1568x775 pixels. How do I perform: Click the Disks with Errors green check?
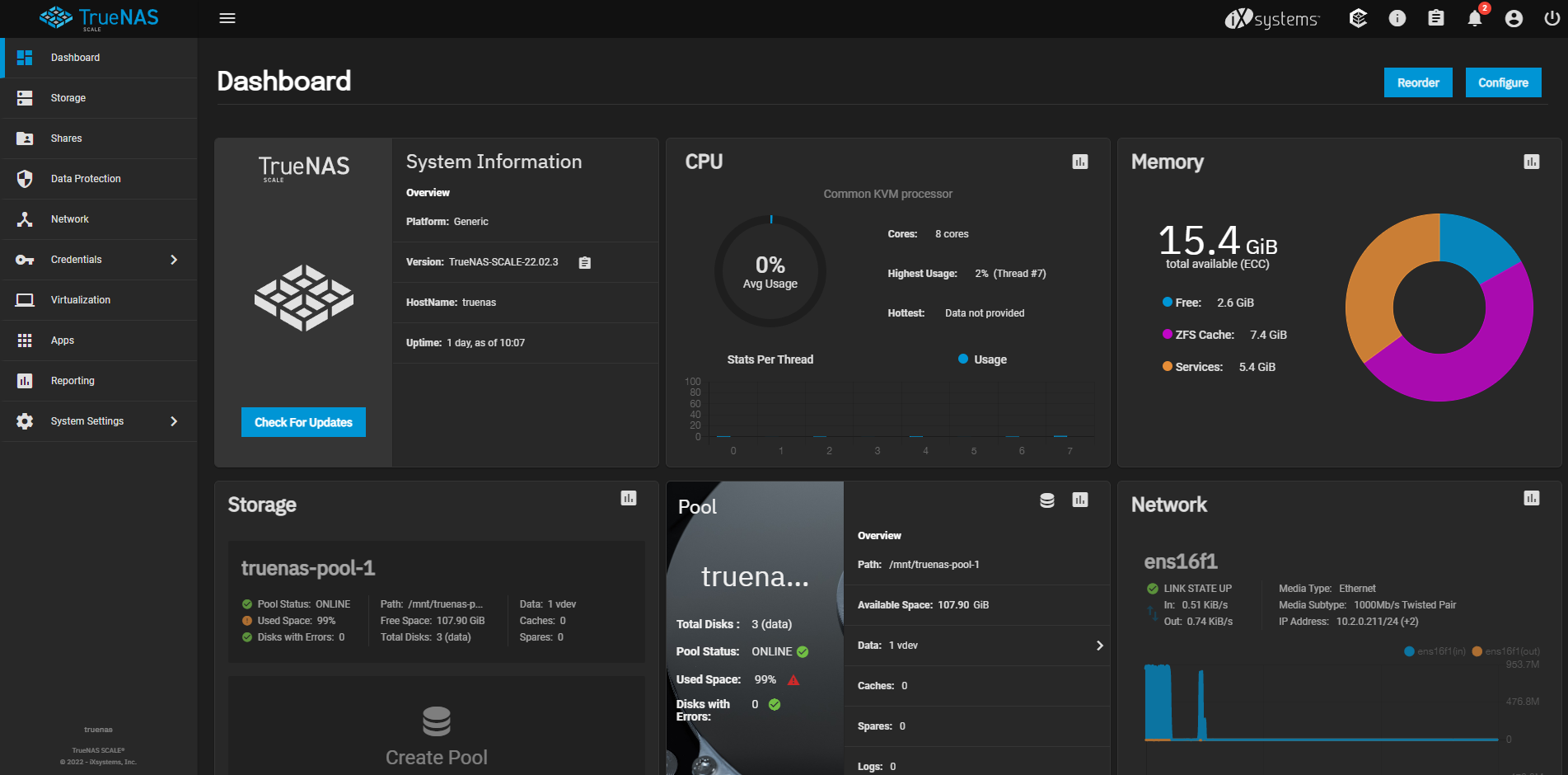click(x=775, y=704)
